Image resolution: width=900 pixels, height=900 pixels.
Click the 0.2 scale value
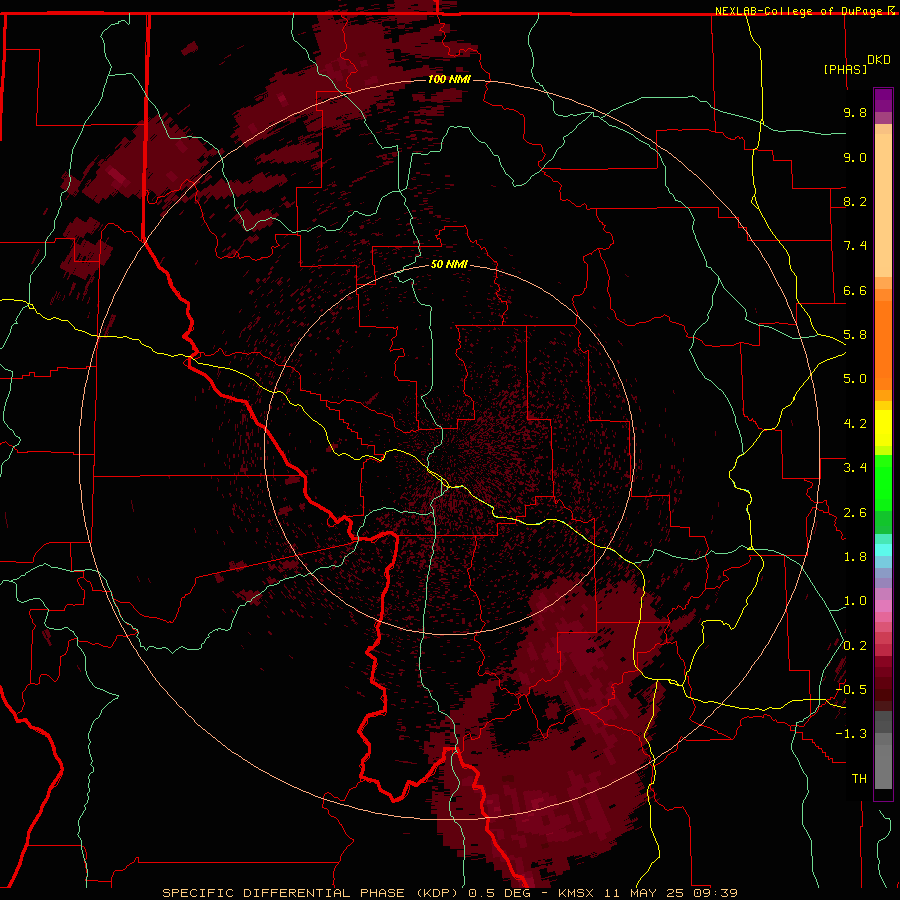click(855, 646)
